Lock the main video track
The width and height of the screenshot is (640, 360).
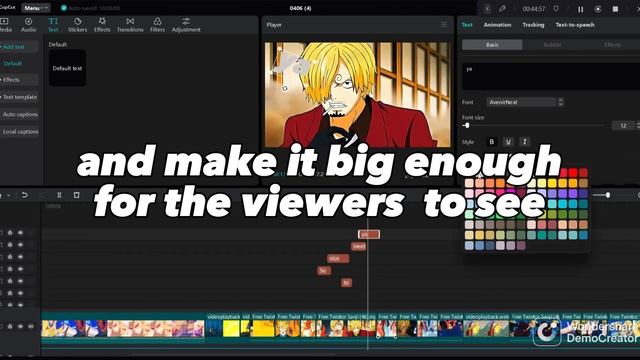click(10, 327)
